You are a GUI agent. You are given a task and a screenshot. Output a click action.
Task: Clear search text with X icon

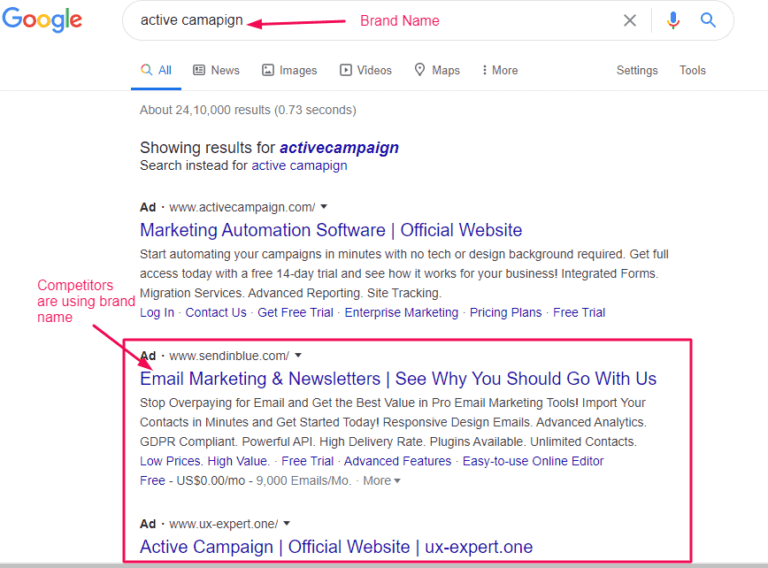(x=630, y=20)
